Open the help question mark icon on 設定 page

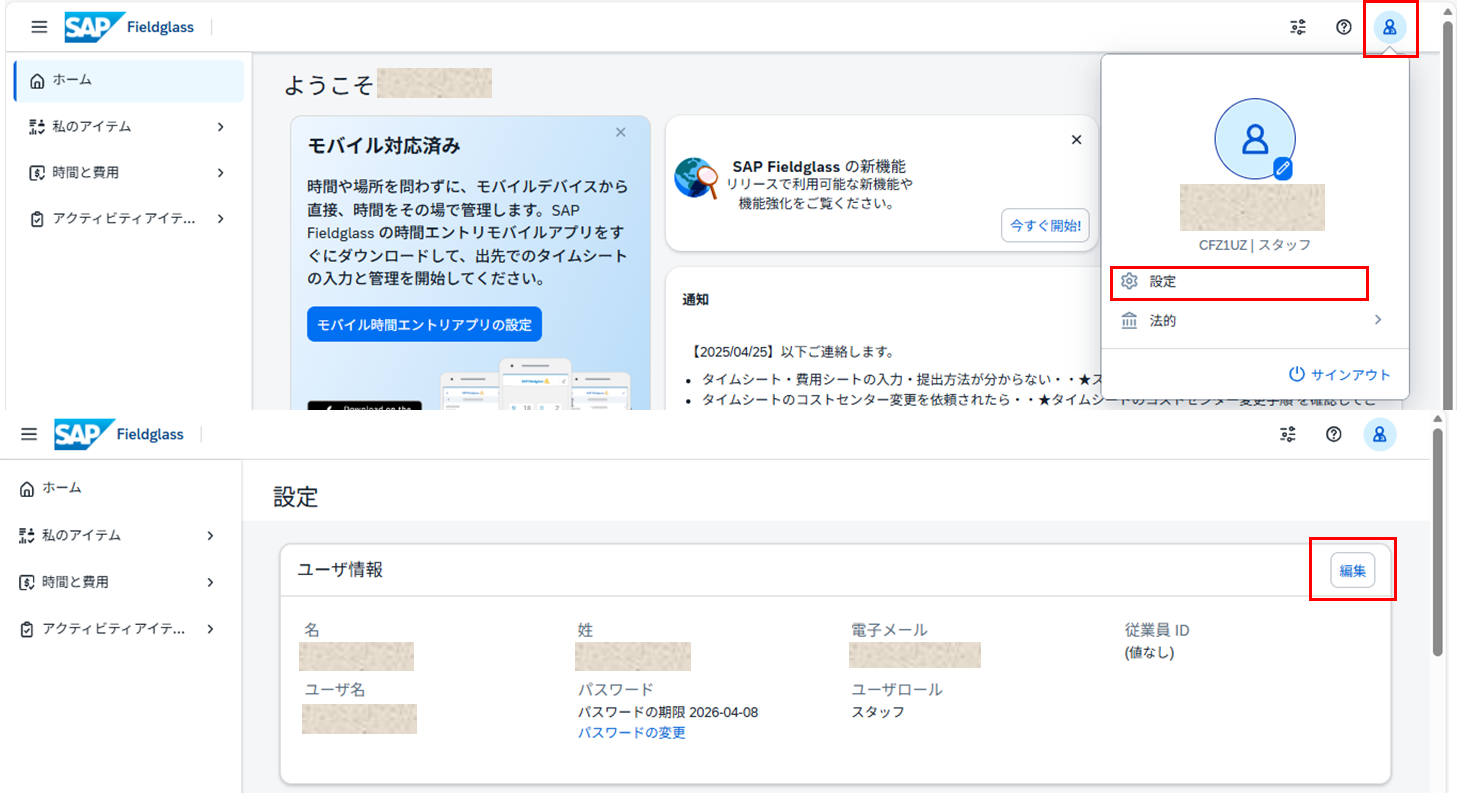pos(1334,434)
